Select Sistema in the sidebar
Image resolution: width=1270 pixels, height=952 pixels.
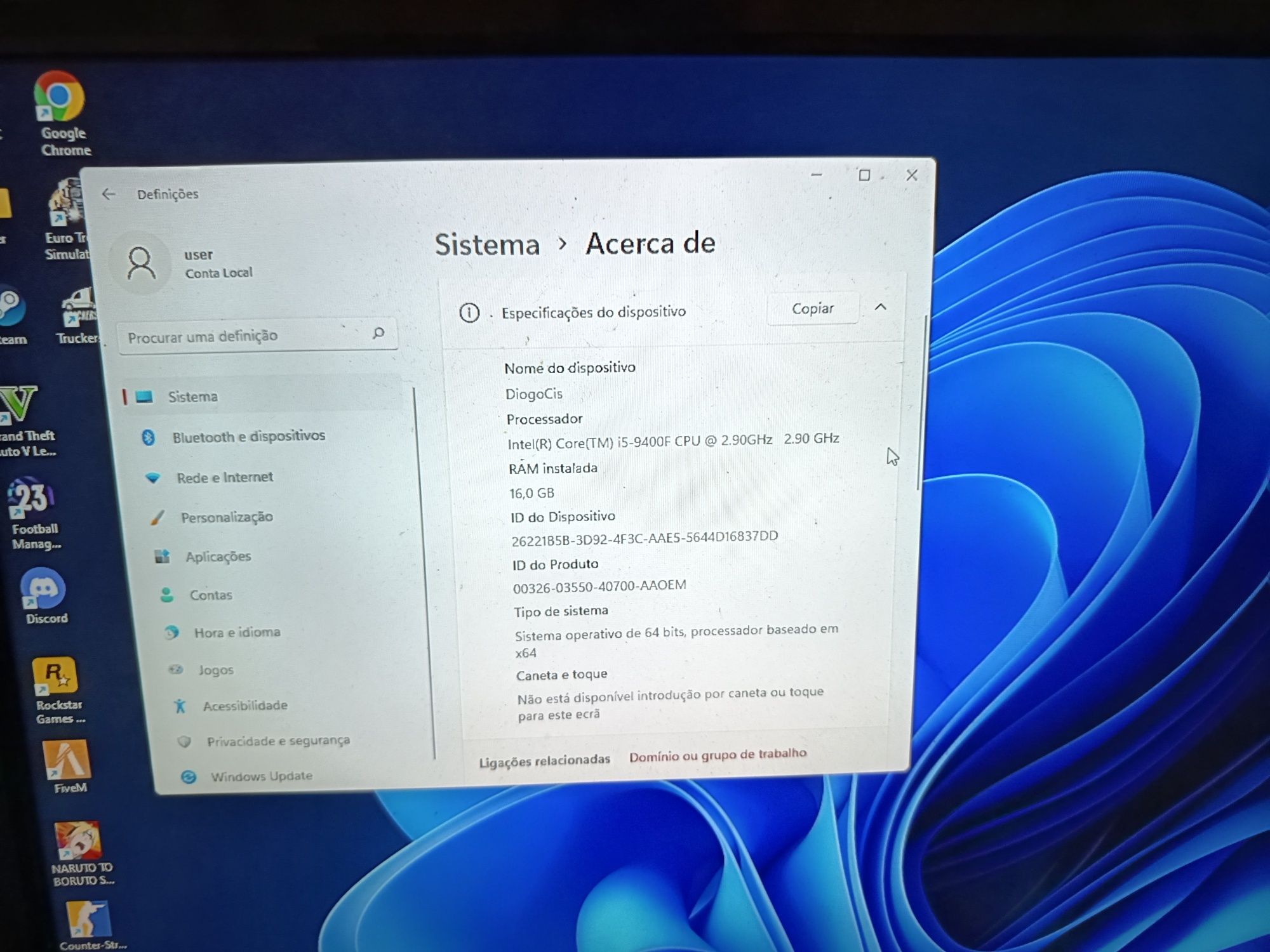tap(262, 397)
